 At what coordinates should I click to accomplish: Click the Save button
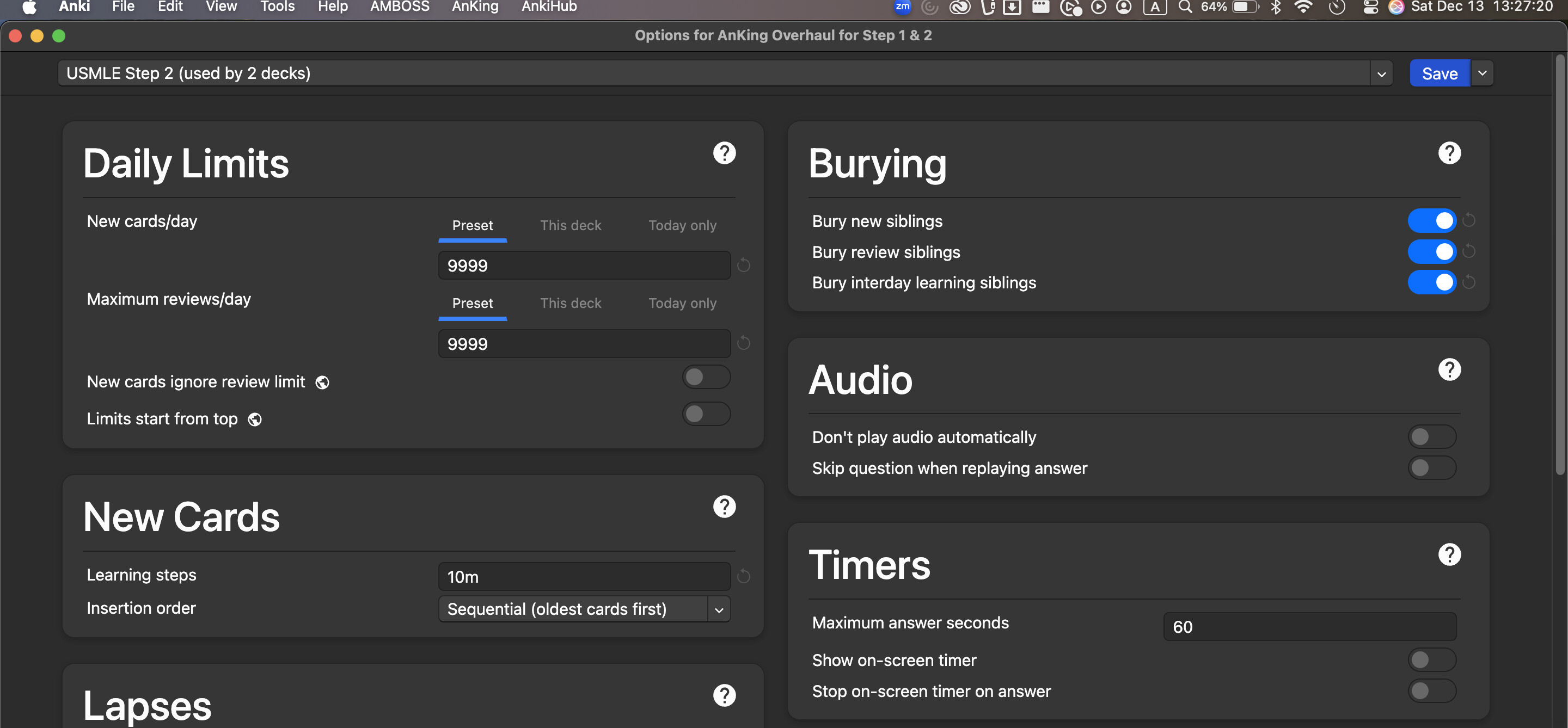click(x=1439, y=73)
